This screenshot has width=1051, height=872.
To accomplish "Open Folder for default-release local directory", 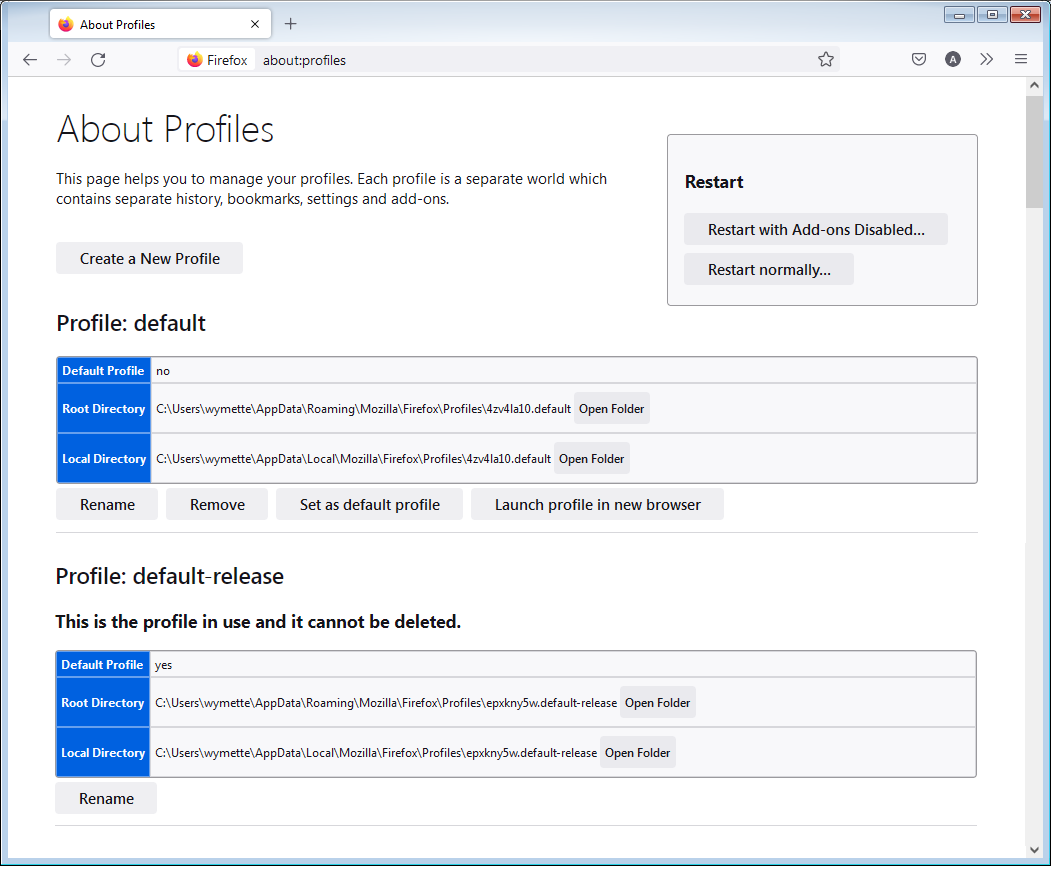I will [637, 753].
